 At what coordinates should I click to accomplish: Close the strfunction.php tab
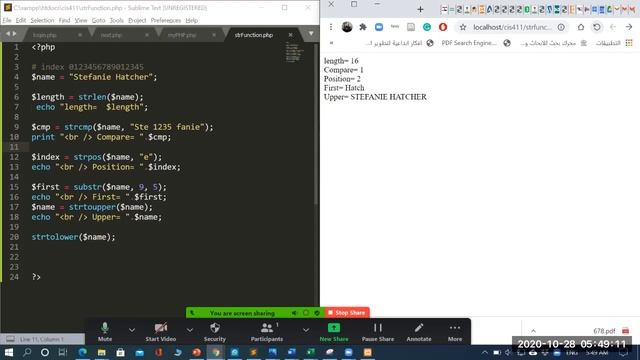290,35
